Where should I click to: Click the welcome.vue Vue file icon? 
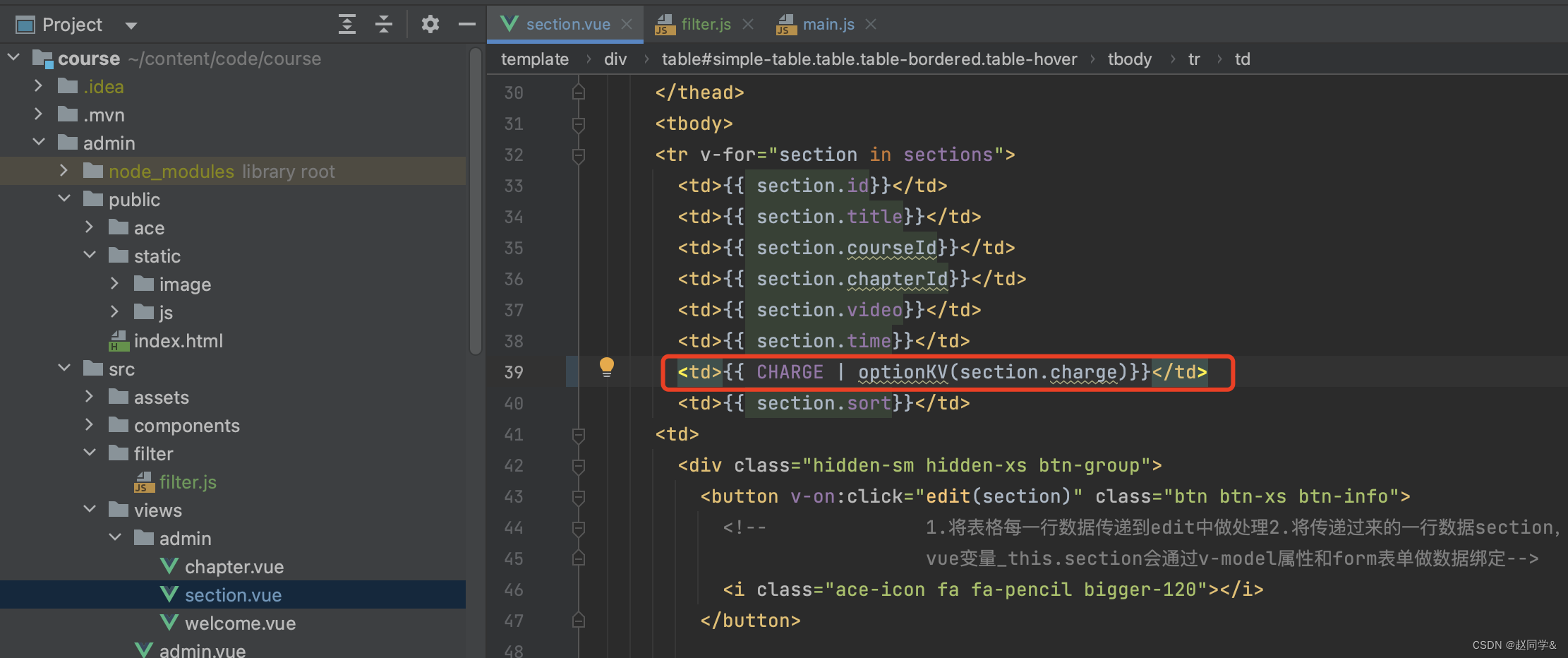(169, 623)
